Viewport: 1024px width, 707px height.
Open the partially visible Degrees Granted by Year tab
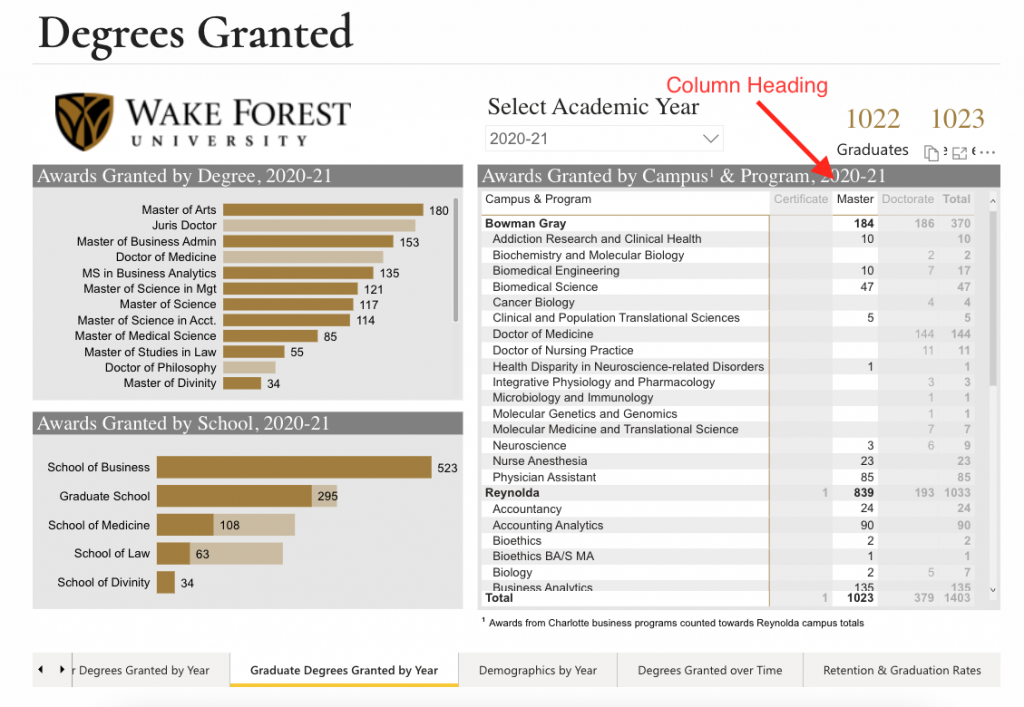pyautogui.click(x=150, y=670)
